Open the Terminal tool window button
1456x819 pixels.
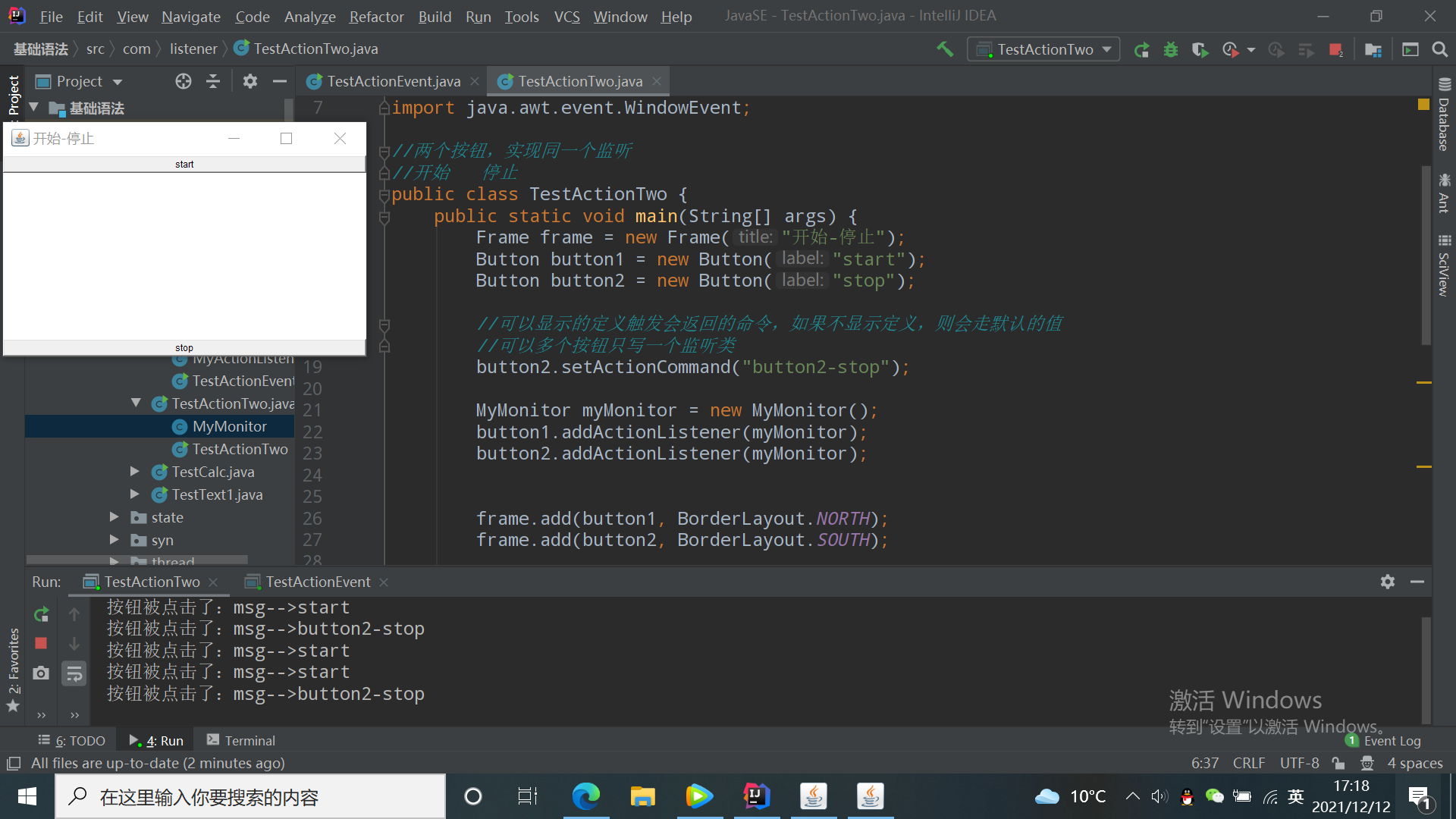click(x=241, y=740)
